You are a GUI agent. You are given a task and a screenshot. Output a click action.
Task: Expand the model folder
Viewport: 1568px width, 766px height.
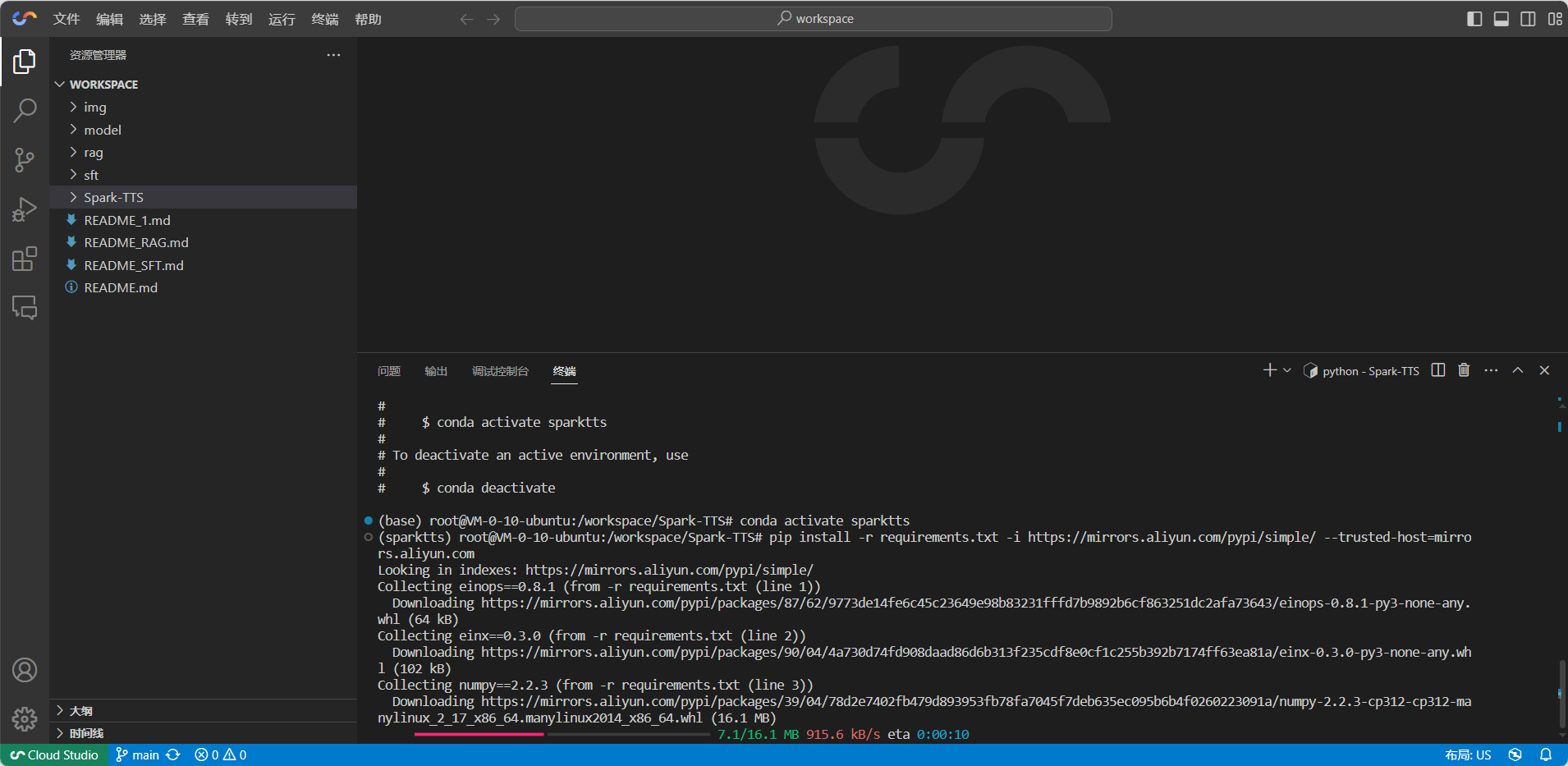click(203, 130)
